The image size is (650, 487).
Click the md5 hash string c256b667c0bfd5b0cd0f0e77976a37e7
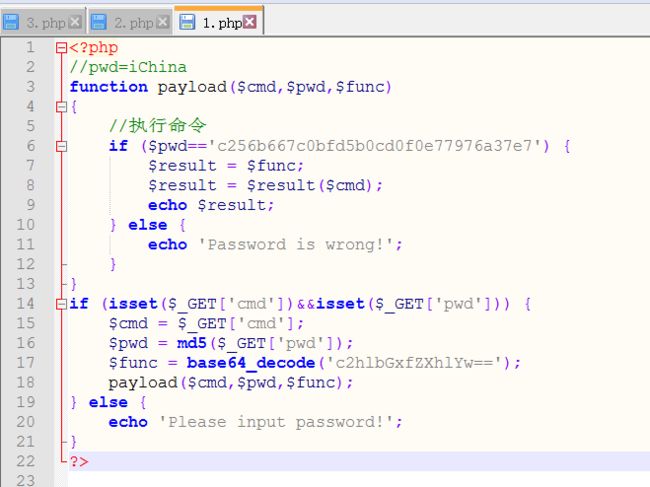tap(374, 146)
